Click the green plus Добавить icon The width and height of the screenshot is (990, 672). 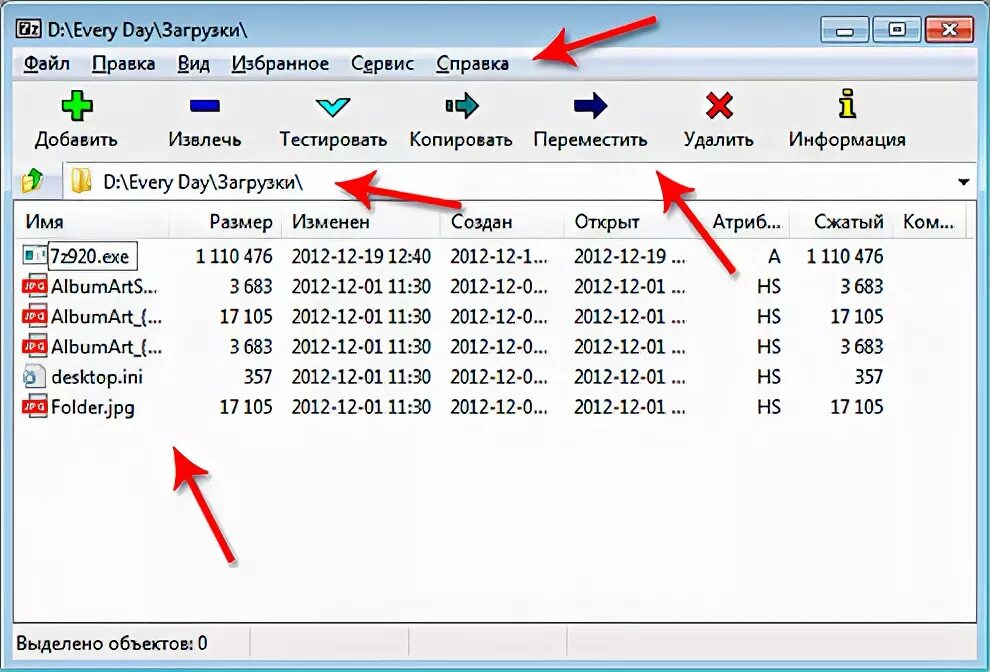(x=77, y=105)
